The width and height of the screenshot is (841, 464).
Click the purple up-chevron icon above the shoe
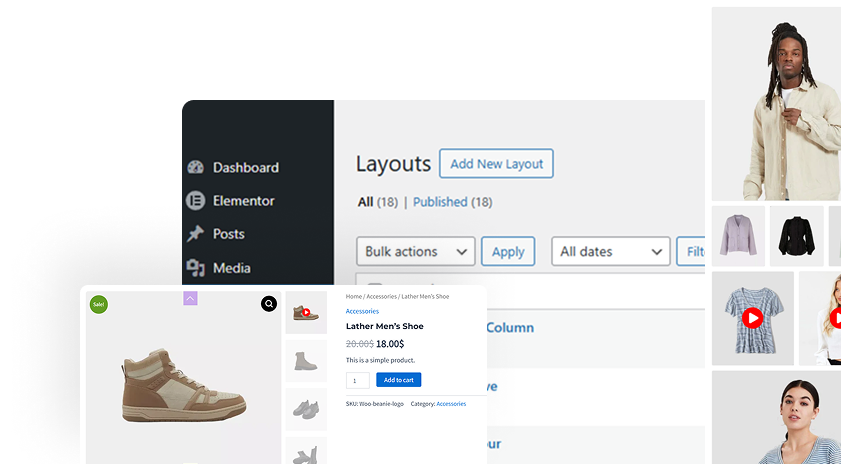pos(190,298)
